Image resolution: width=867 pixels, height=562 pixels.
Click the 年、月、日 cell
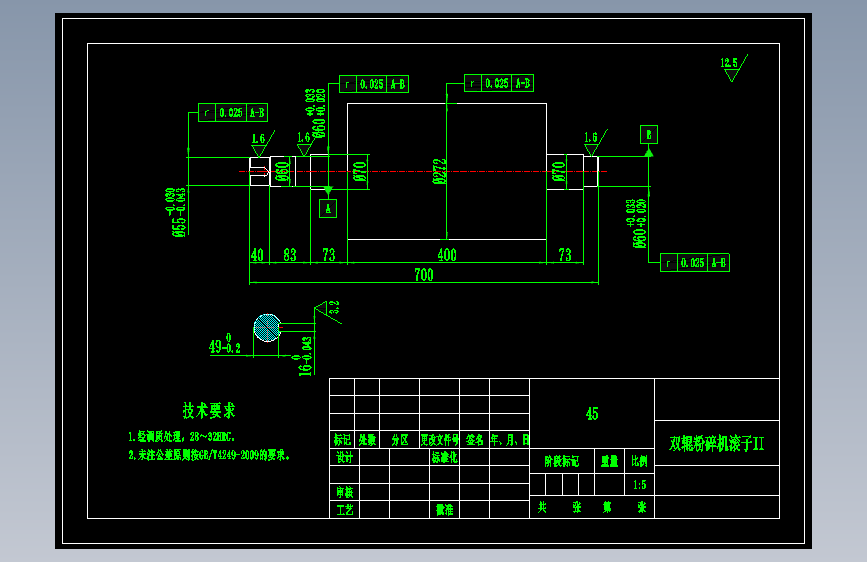pos(510,440)
